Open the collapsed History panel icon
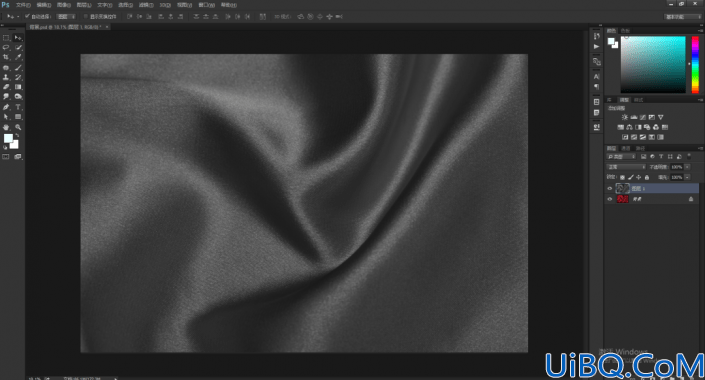This screenshot has width=705, height=380. [597, 36]
